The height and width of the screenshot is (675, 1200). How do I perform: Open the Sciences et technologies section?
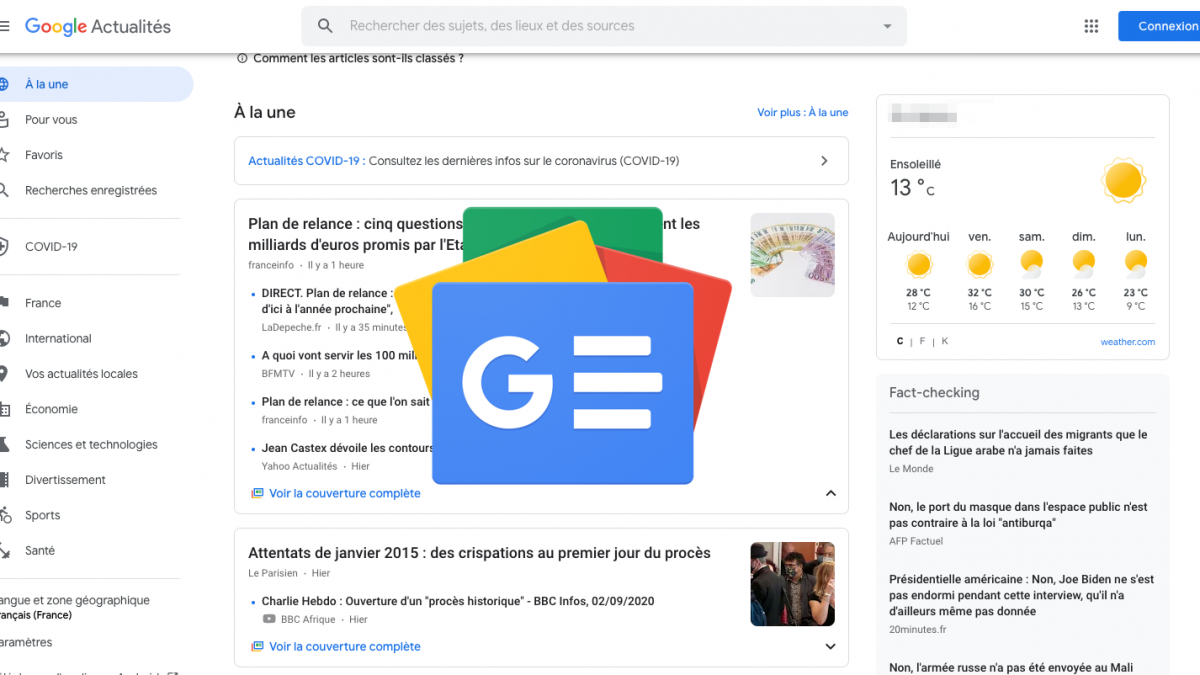pyautogui.click(x=91, y=445)
